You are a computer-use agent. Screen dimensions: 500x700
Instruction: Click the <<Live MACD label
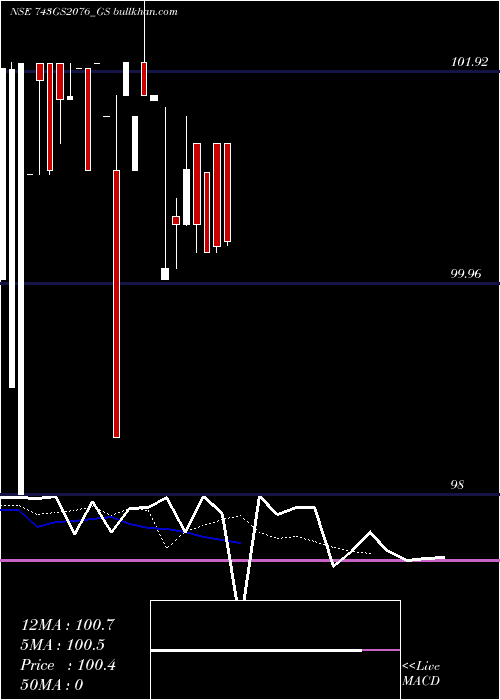tap(421, 673)
